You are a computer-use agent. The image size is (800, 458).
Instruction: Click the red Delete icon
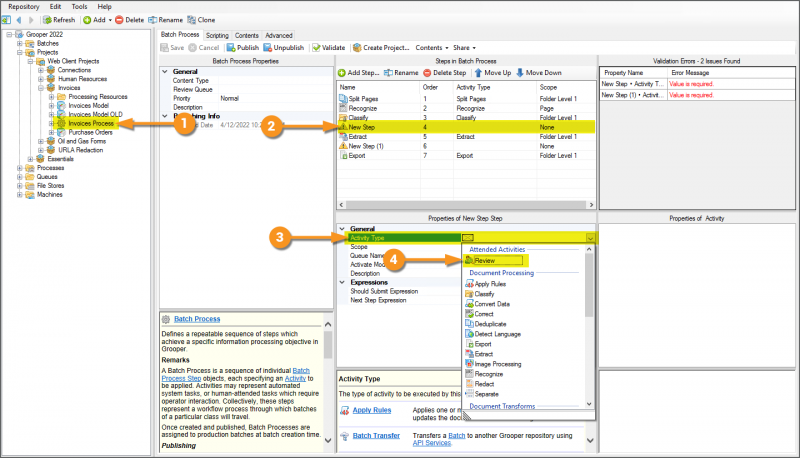119,20
